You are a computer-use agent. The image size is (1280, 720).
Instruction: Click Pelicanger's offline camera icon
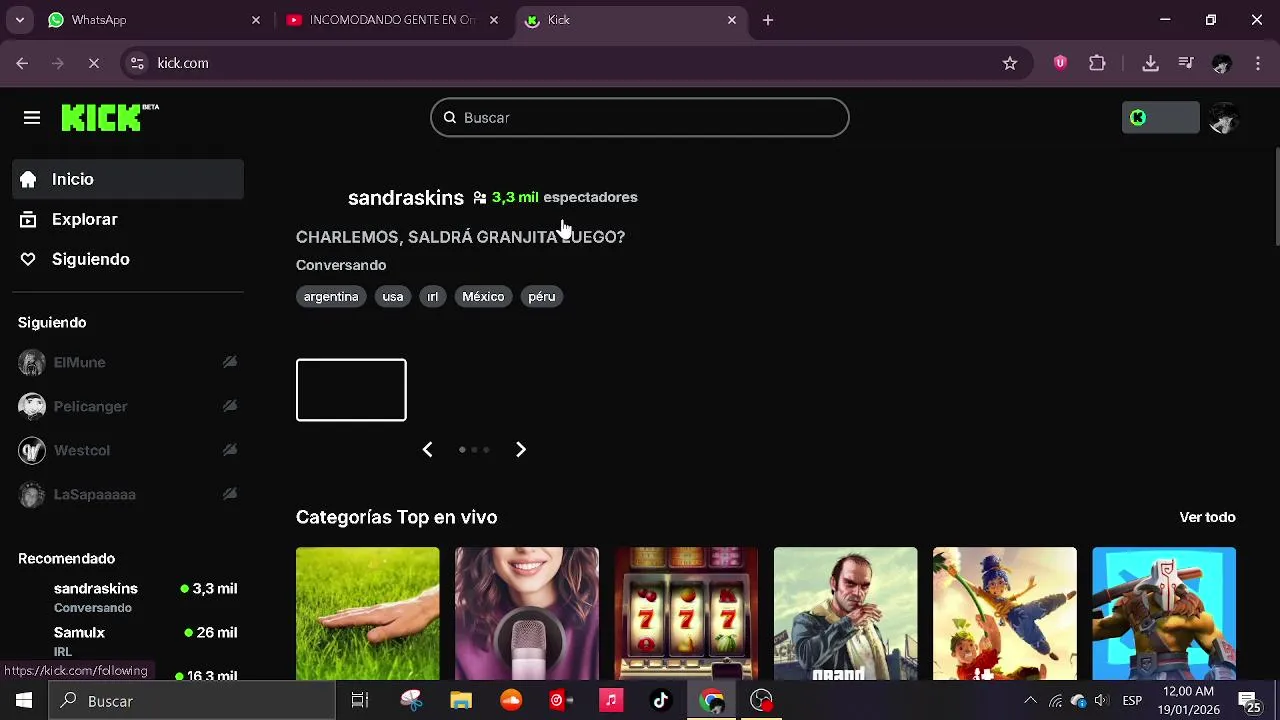coord(230,406)
